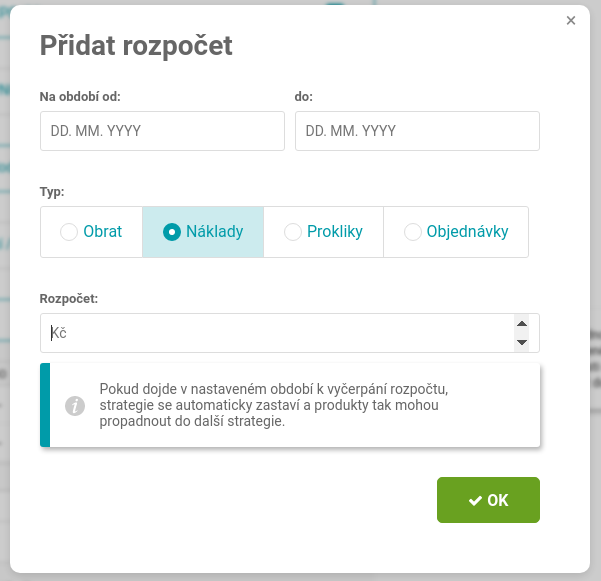Open the 'do' end date field
The image size is (601, 581).
point(417,131)
